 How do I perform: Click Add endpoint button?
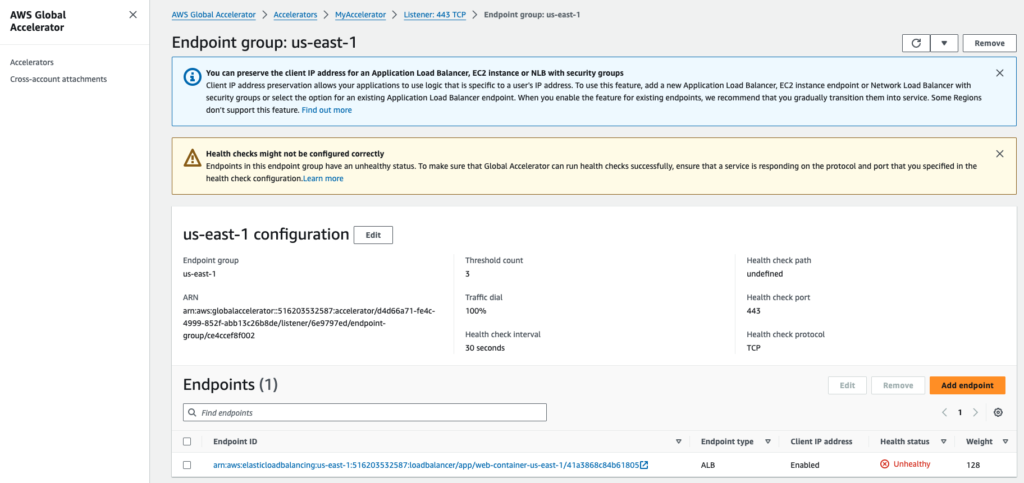click(x=967, y=385)
